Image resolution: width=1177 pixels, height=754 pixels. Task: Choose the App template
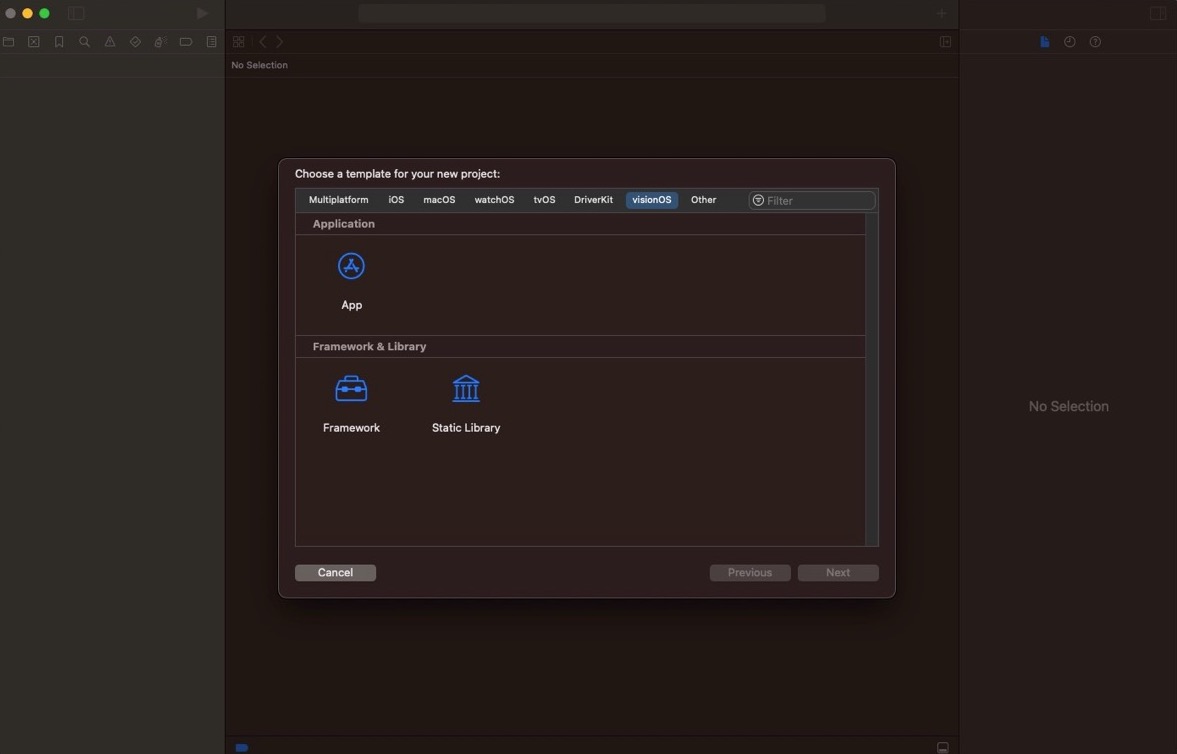pos(351,282)
